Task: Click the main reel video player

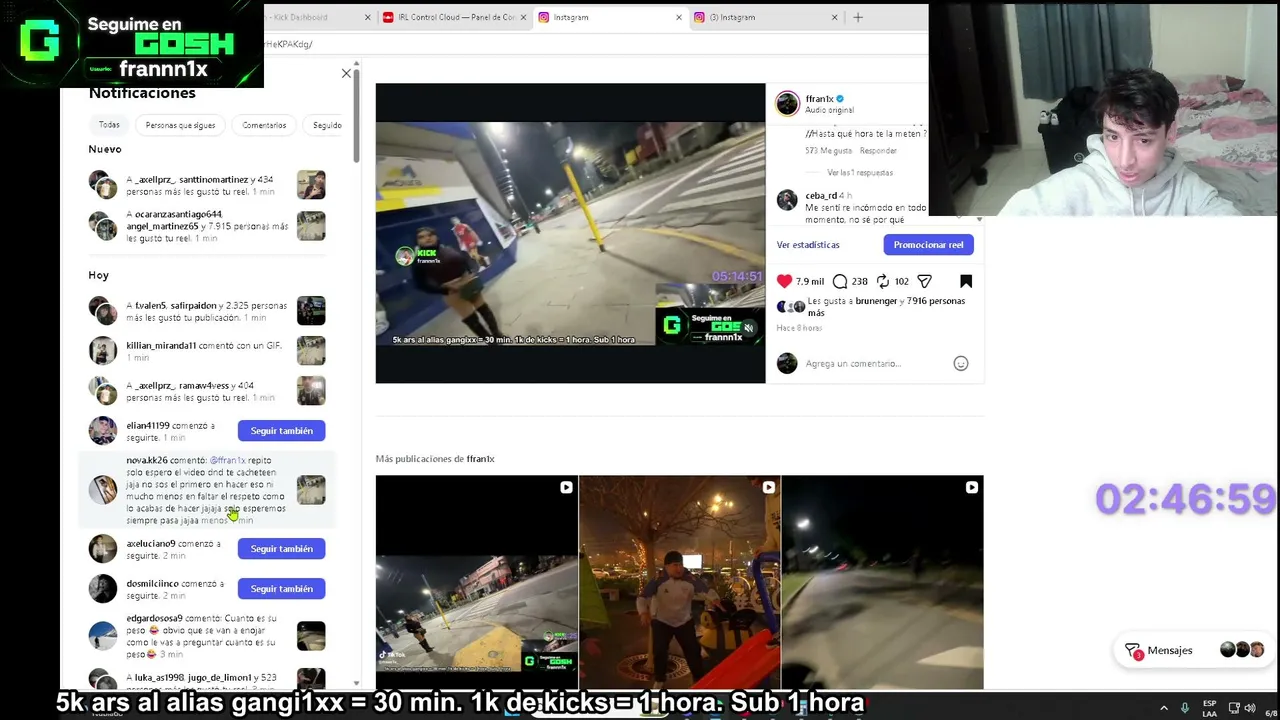Action: pyautogui.click(x=570, y=233)
